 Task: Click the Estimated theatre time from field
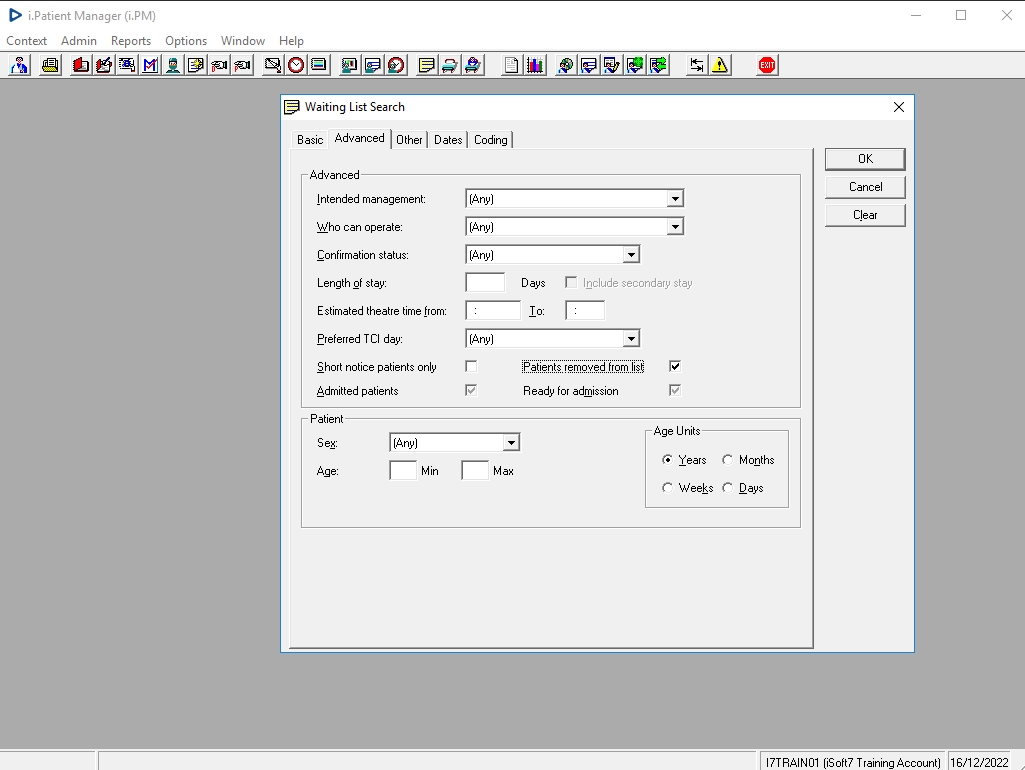click(x=493, y=311)
